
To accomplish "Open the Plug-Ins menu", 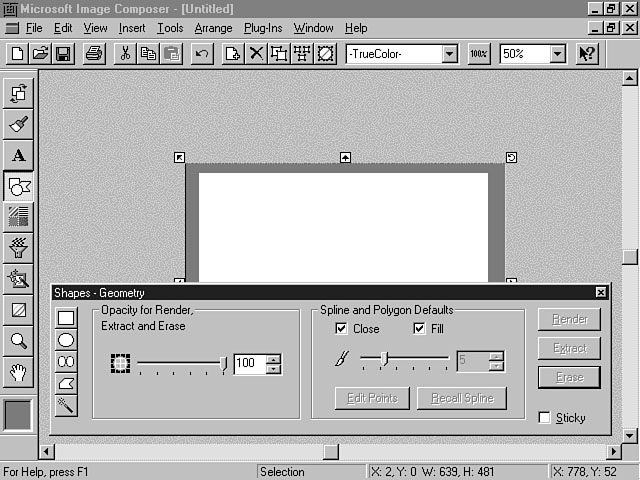I will 263,28.
